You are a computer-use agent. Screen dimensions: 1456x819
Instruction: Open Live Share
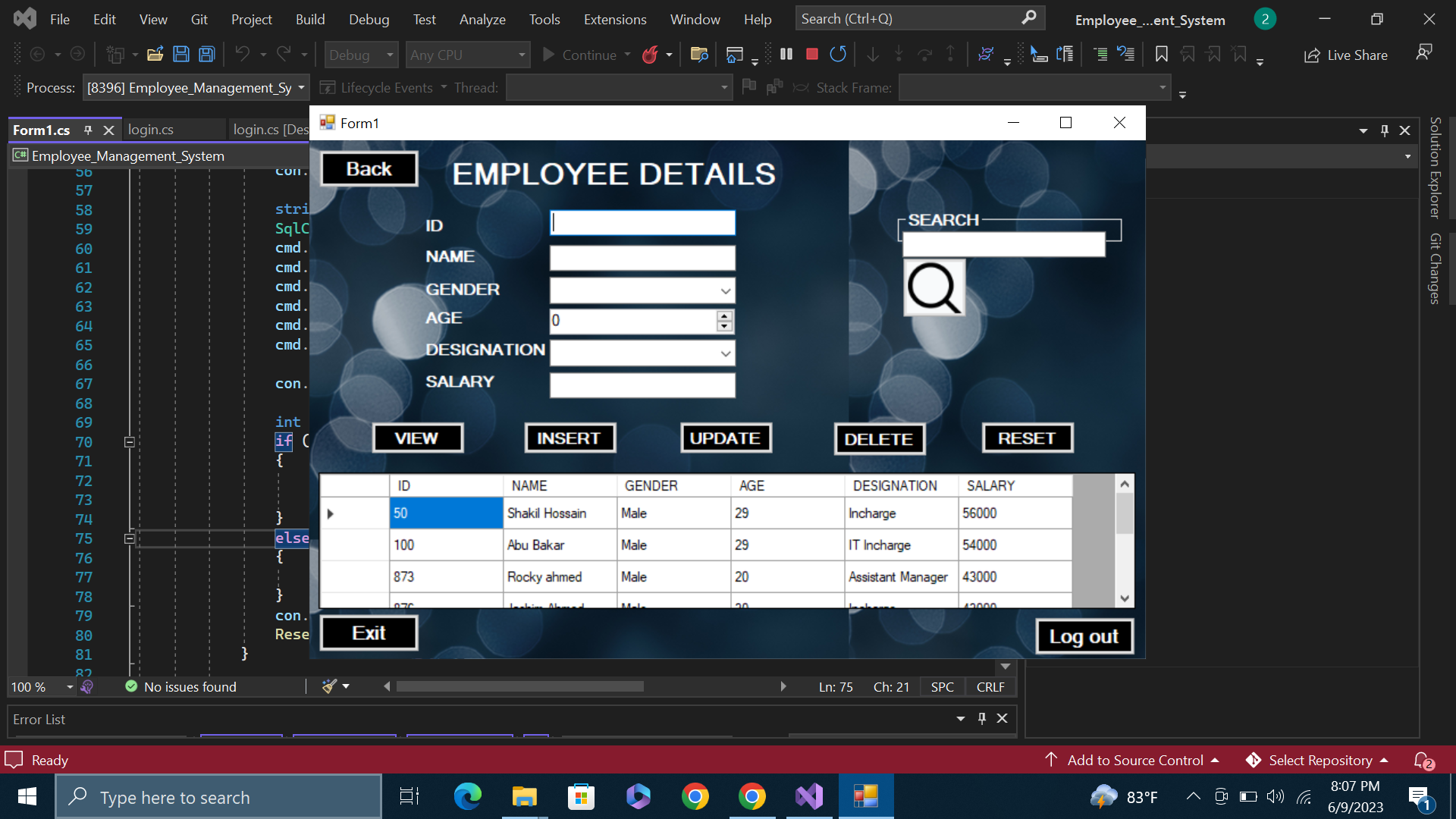[1346, 55]
